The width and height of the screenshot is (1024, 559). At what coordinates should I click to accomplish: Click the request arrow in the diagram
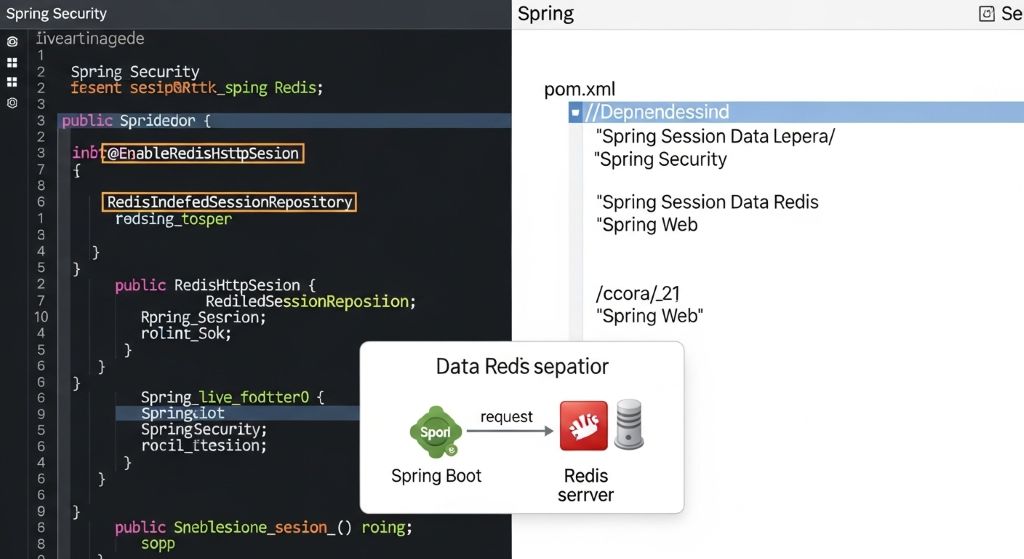tap(510, 431)
